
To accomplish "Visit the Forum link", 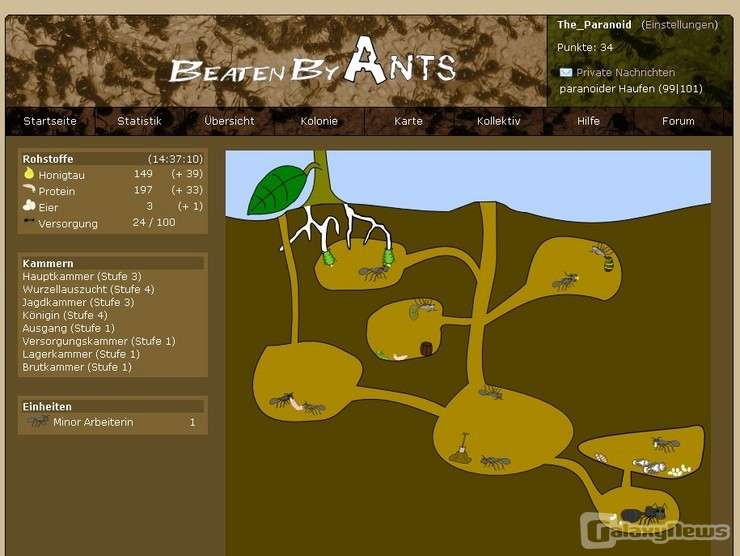I will click(678, 121).
